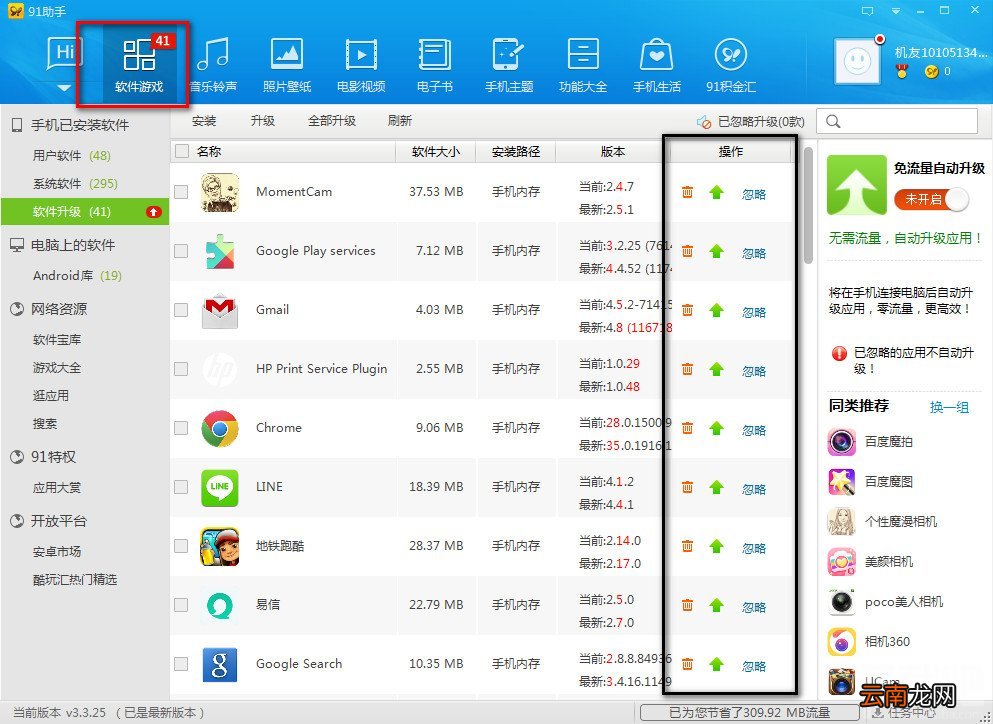Select the HP Print Service Plugin checkbox

pos(181,369)
